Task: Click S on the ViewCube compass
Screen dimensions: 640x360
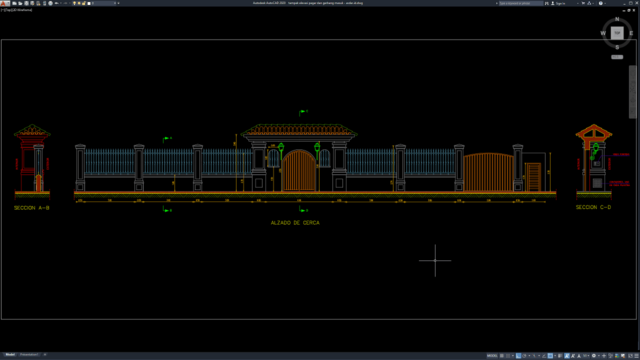Action: pyautogui.click(x=617, y=47)
